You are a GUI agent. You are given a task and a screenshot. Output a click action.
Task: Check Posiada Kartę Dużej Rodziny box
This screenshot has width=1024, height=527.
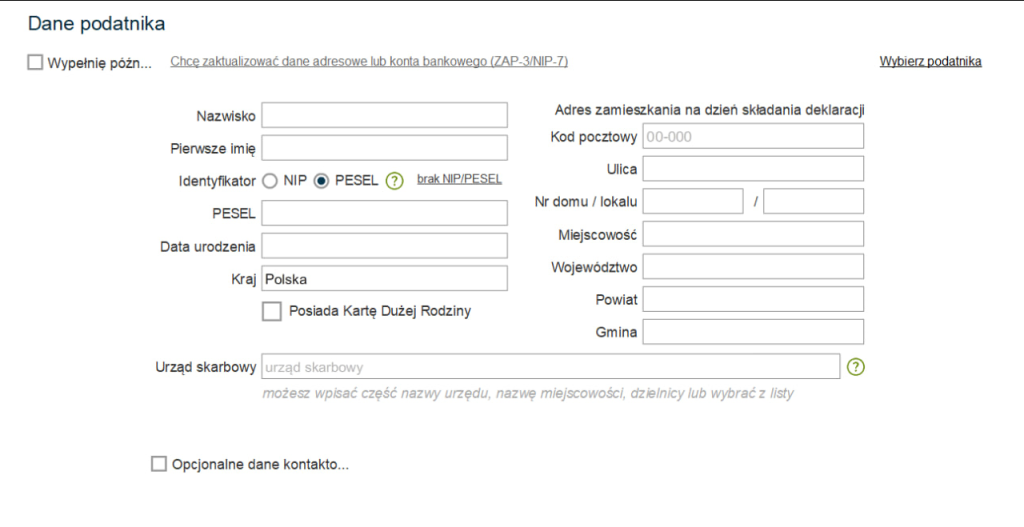[x=272, y=311]
